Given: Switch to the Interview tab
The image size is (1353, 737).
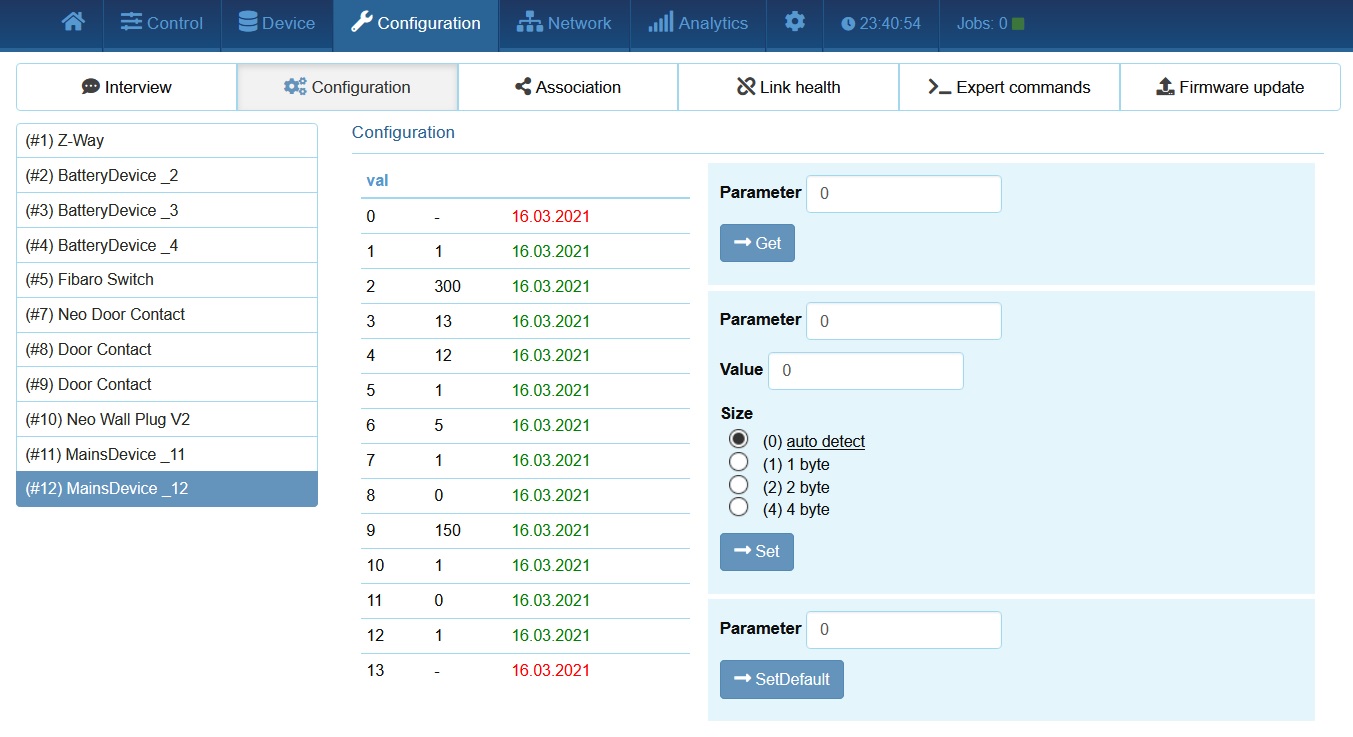Looking at the screenshot, I should click(127, 87).
